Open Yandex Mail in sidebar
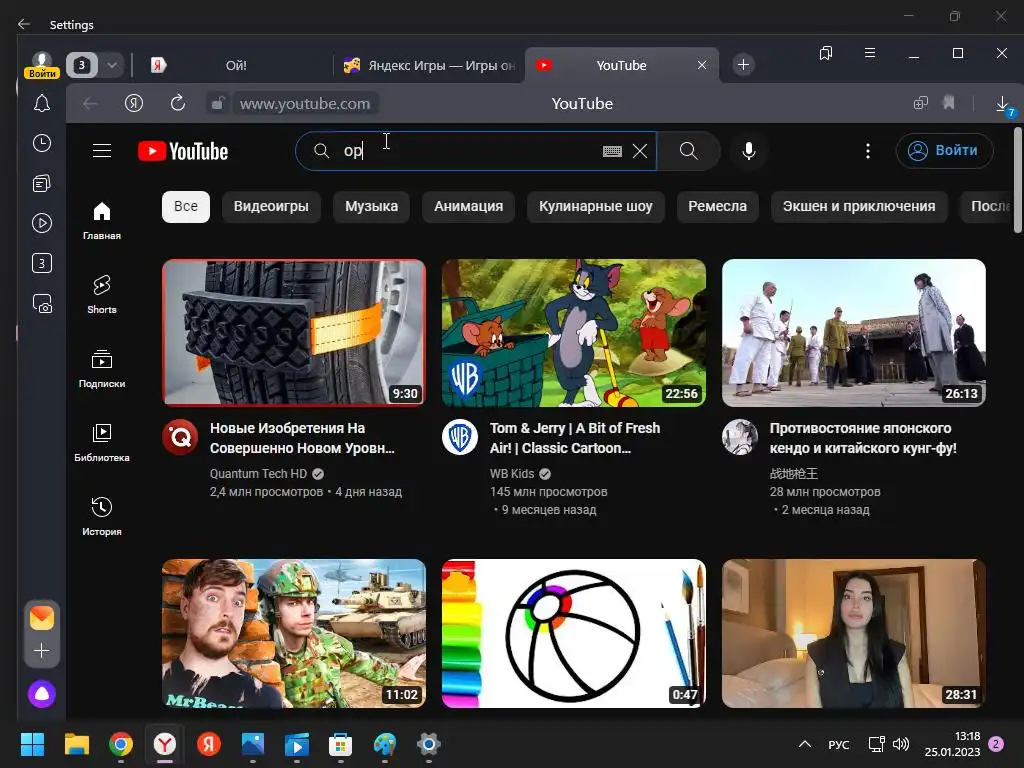 click(x=42, y=618)
